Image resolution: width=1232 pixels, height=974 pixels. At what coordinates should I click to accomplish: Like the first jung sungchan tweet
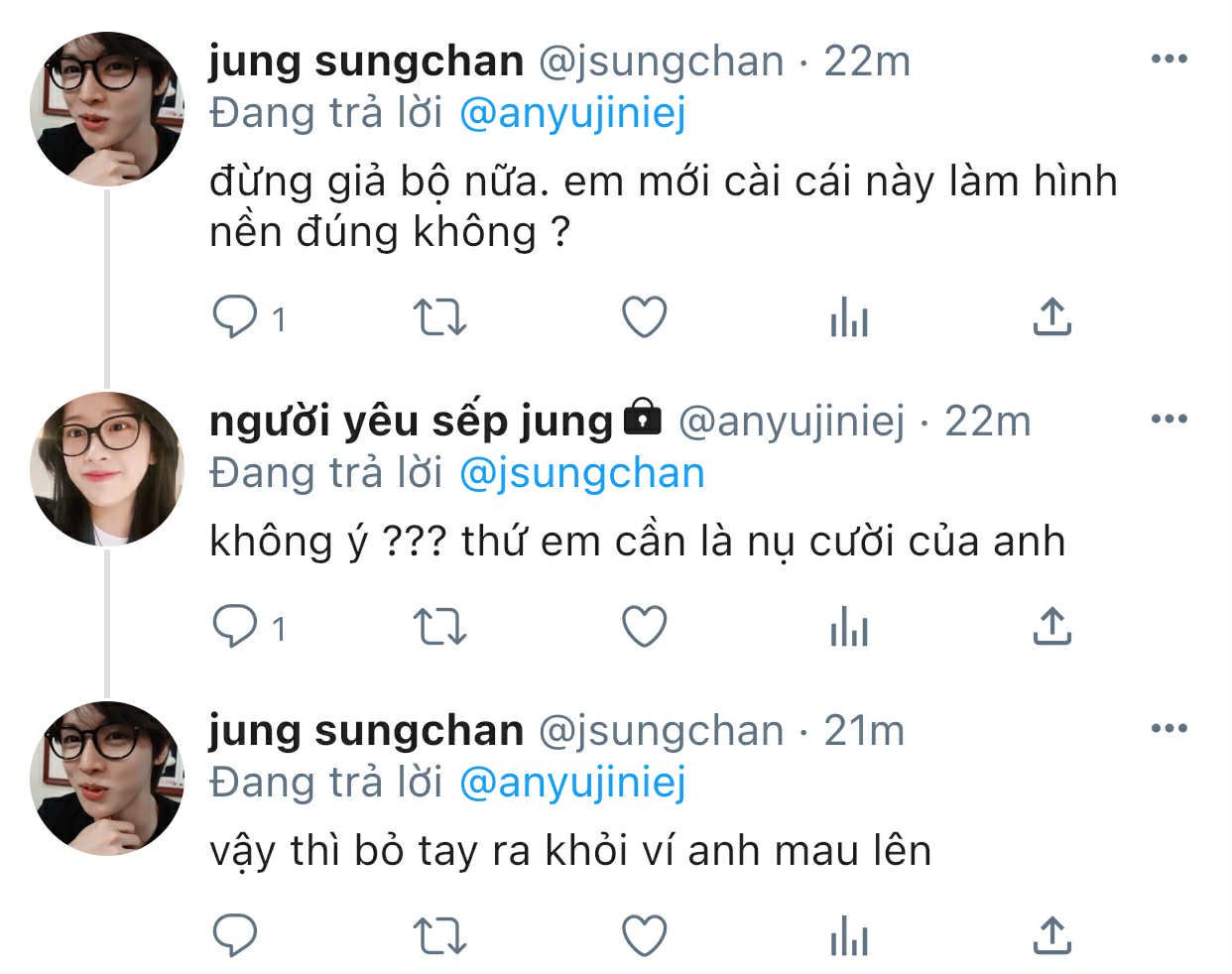coord(644,318)
